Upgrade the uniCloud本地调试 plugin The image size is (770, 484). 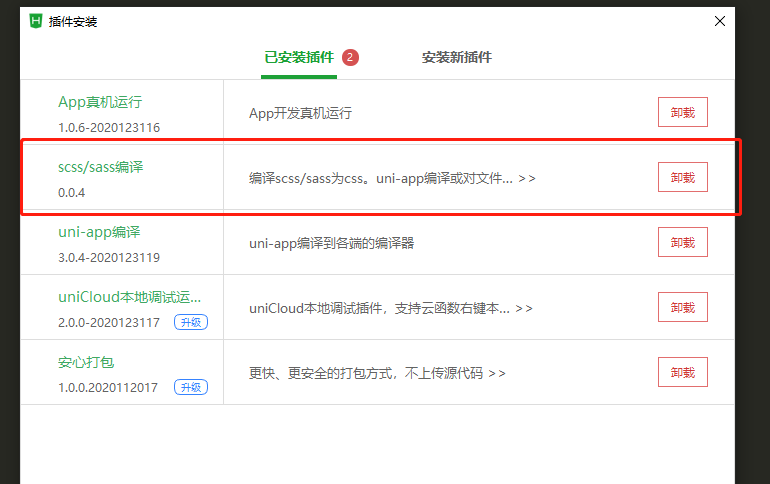(x=191, y=322)
